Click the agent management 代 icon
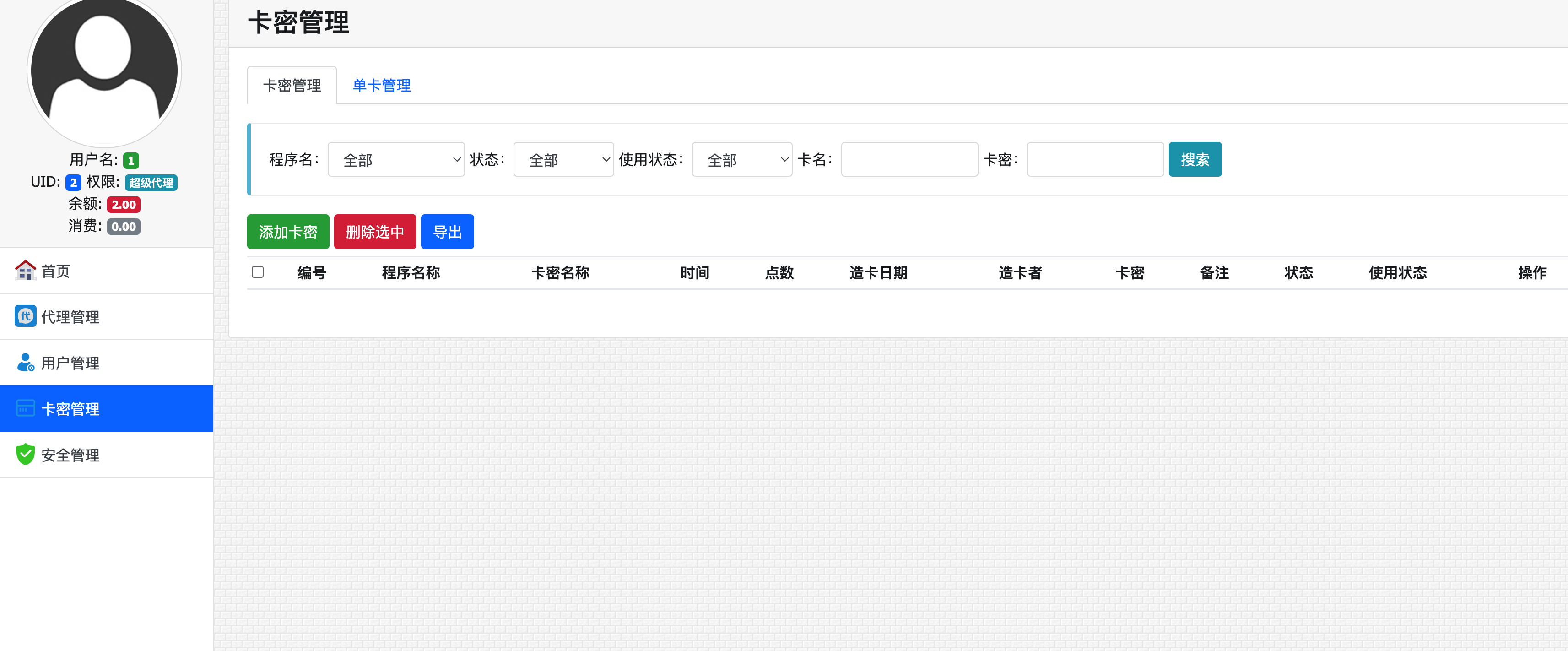Viewport: 1568px width, 651px height. (x=25, y=316)
